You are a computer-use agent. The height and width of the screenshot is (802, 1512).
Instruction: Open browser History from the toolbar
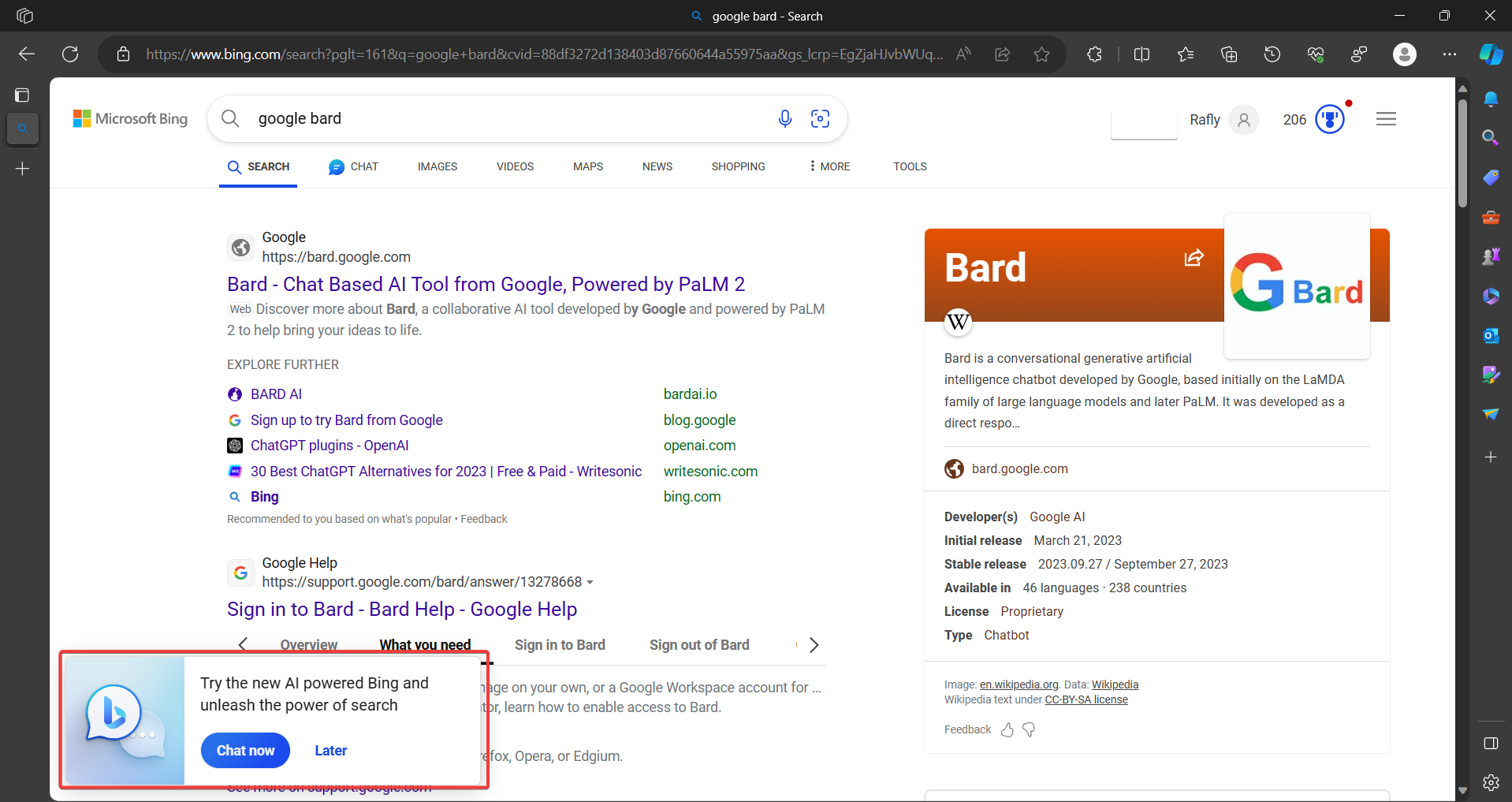(1272, 54)
